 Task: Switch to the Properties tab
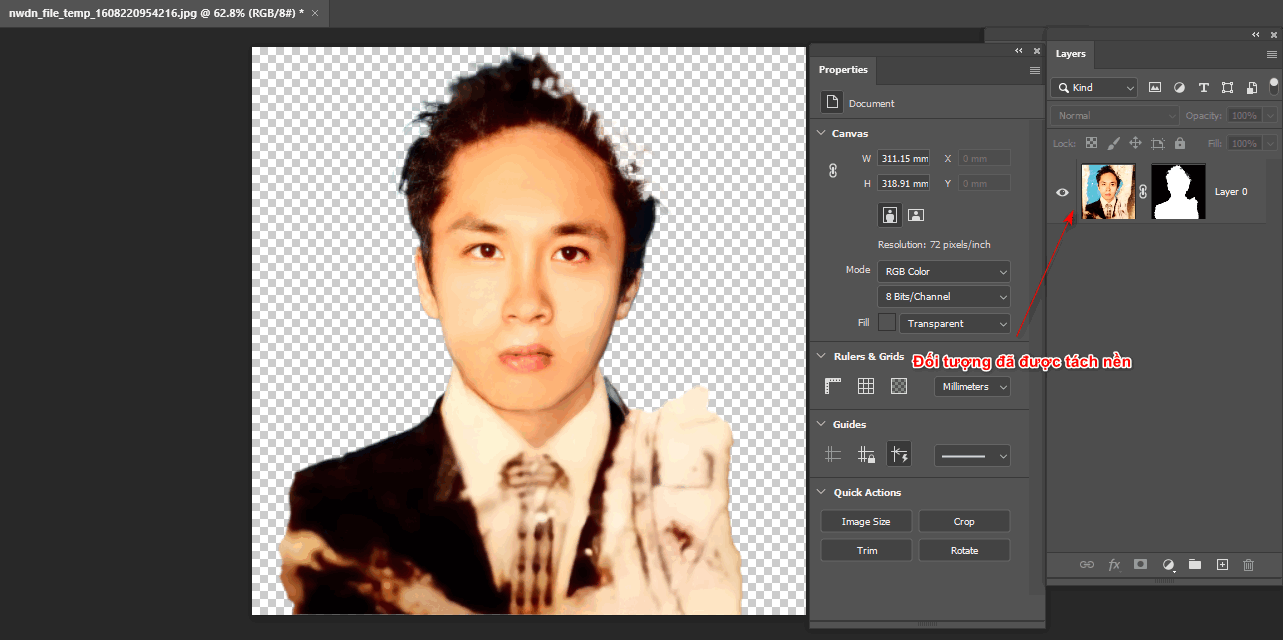842,70
